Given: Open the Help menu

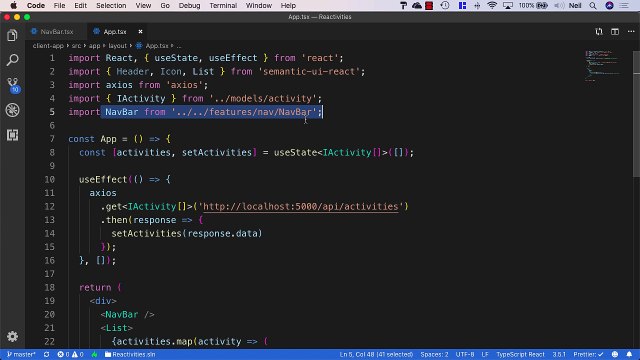Looking at the screenshot, I should 288,5.
